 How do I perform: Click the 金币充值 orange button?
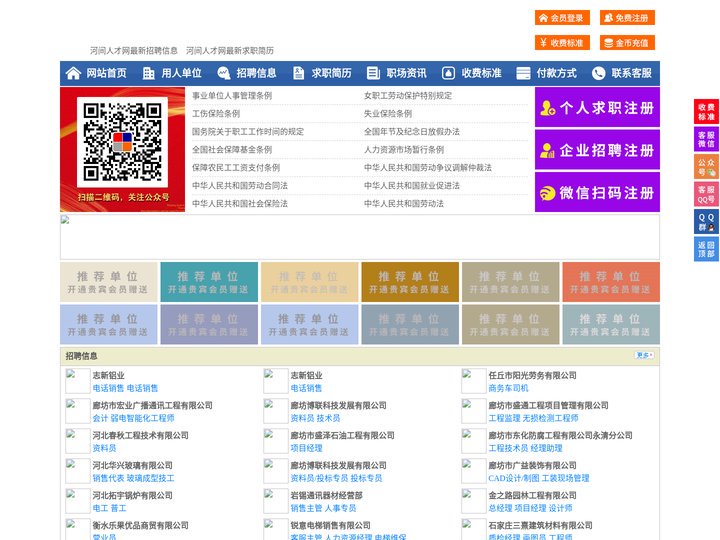click(627, 43)
